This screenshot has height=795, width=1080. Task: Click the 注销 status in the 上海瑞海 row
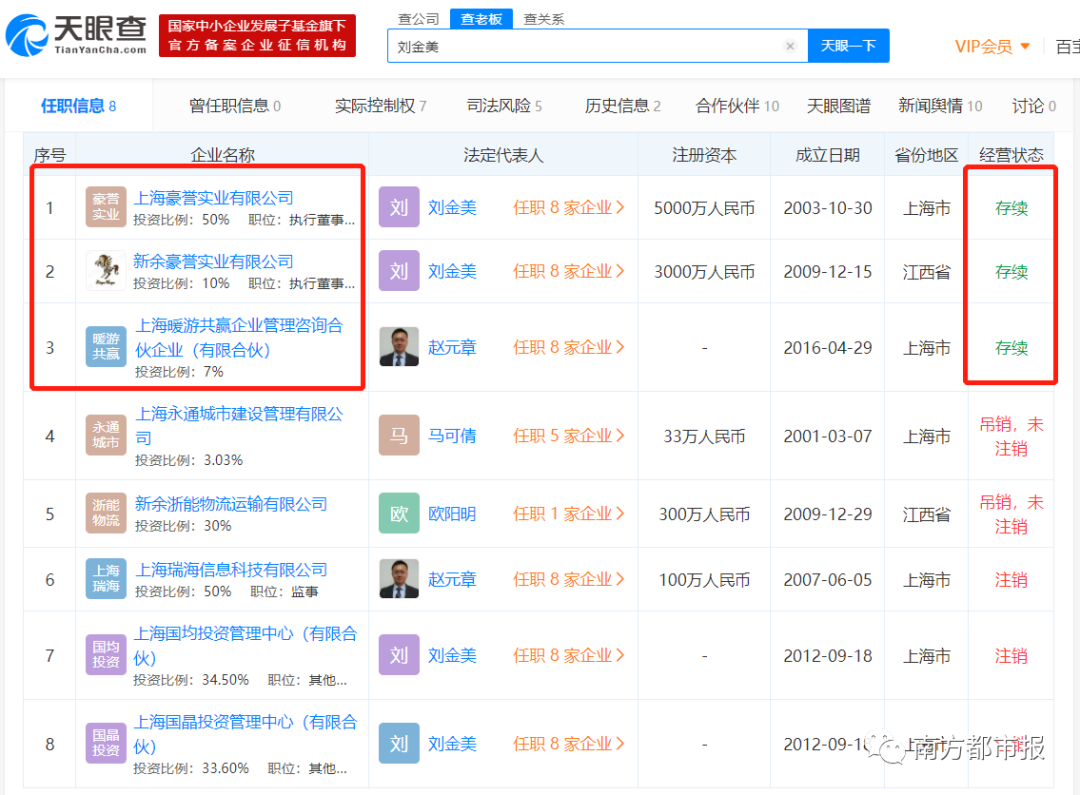pyautogui.click(x=1010, y=580)
